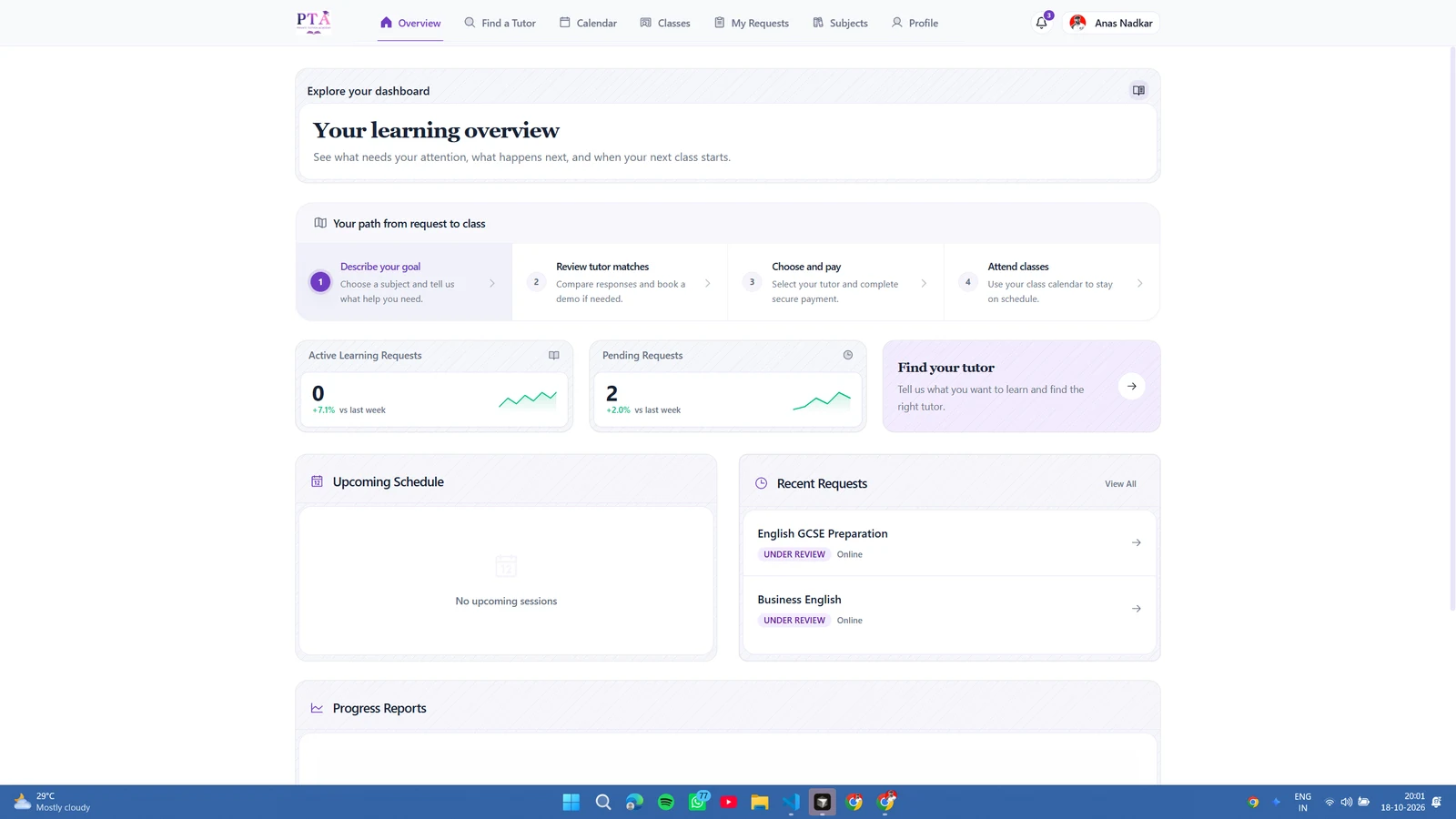Expand the Describe your goal step

click(404, 282)
